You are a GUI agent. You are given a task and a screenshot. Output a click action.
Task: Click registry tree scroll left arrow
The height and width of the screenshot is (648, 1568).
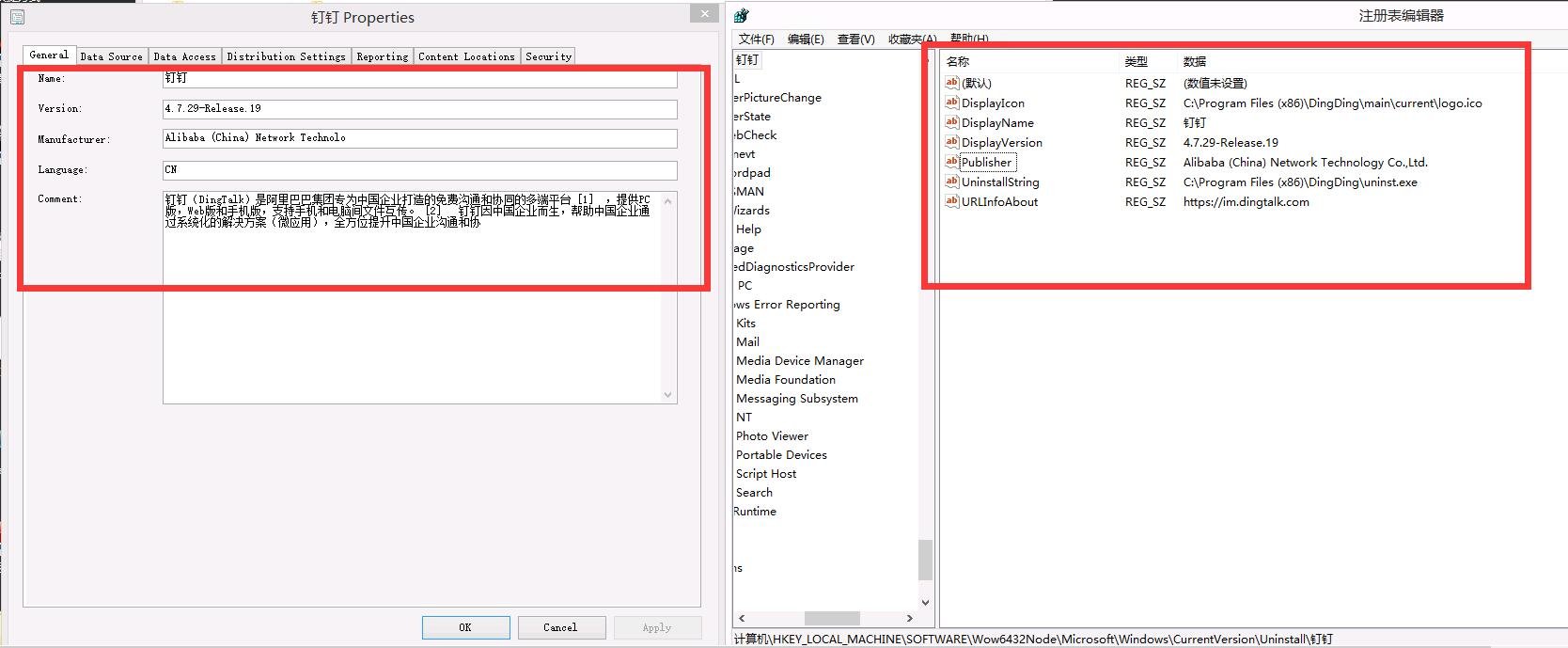click(x=742, y=618)
